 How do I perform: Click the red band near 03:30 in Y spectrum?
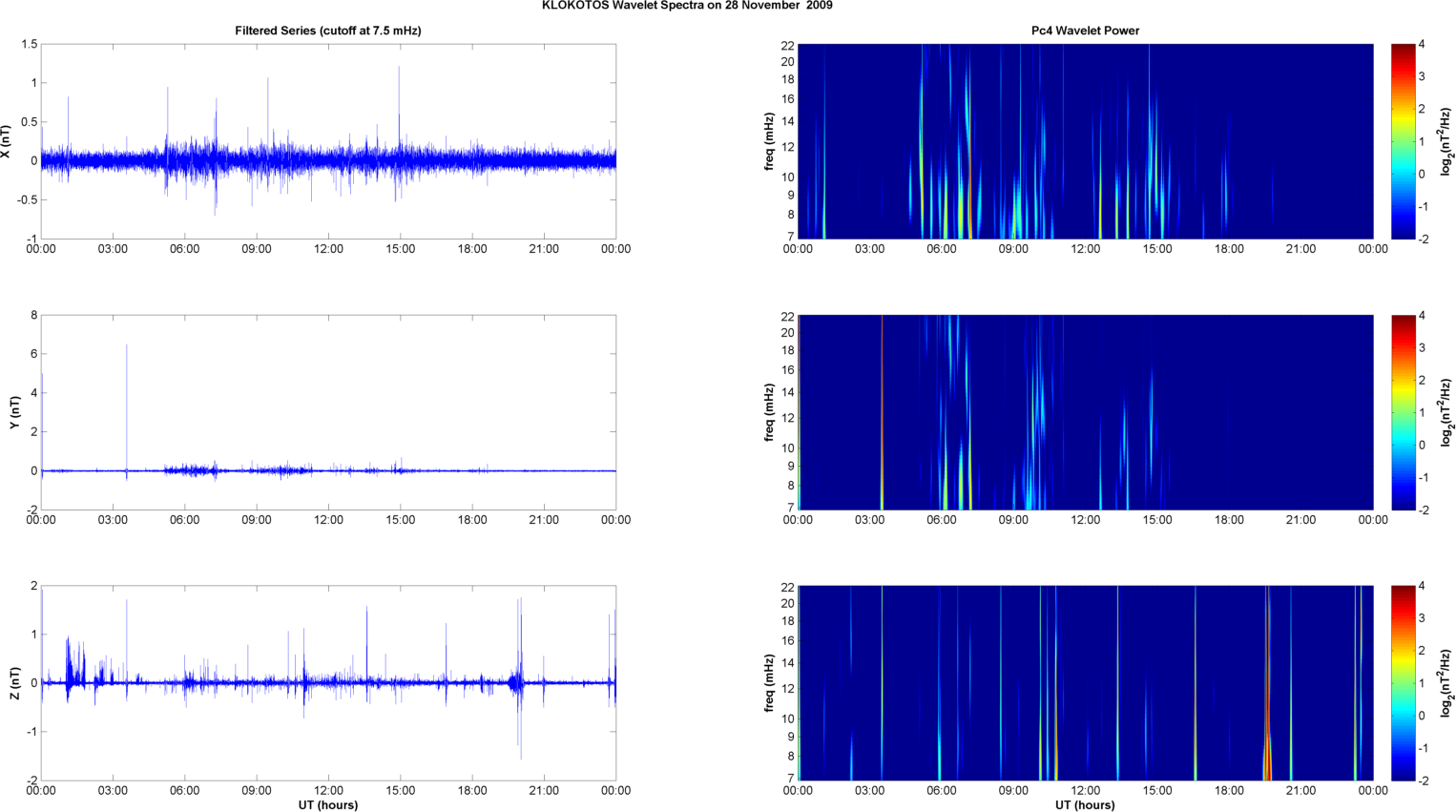tap(882, 412)
